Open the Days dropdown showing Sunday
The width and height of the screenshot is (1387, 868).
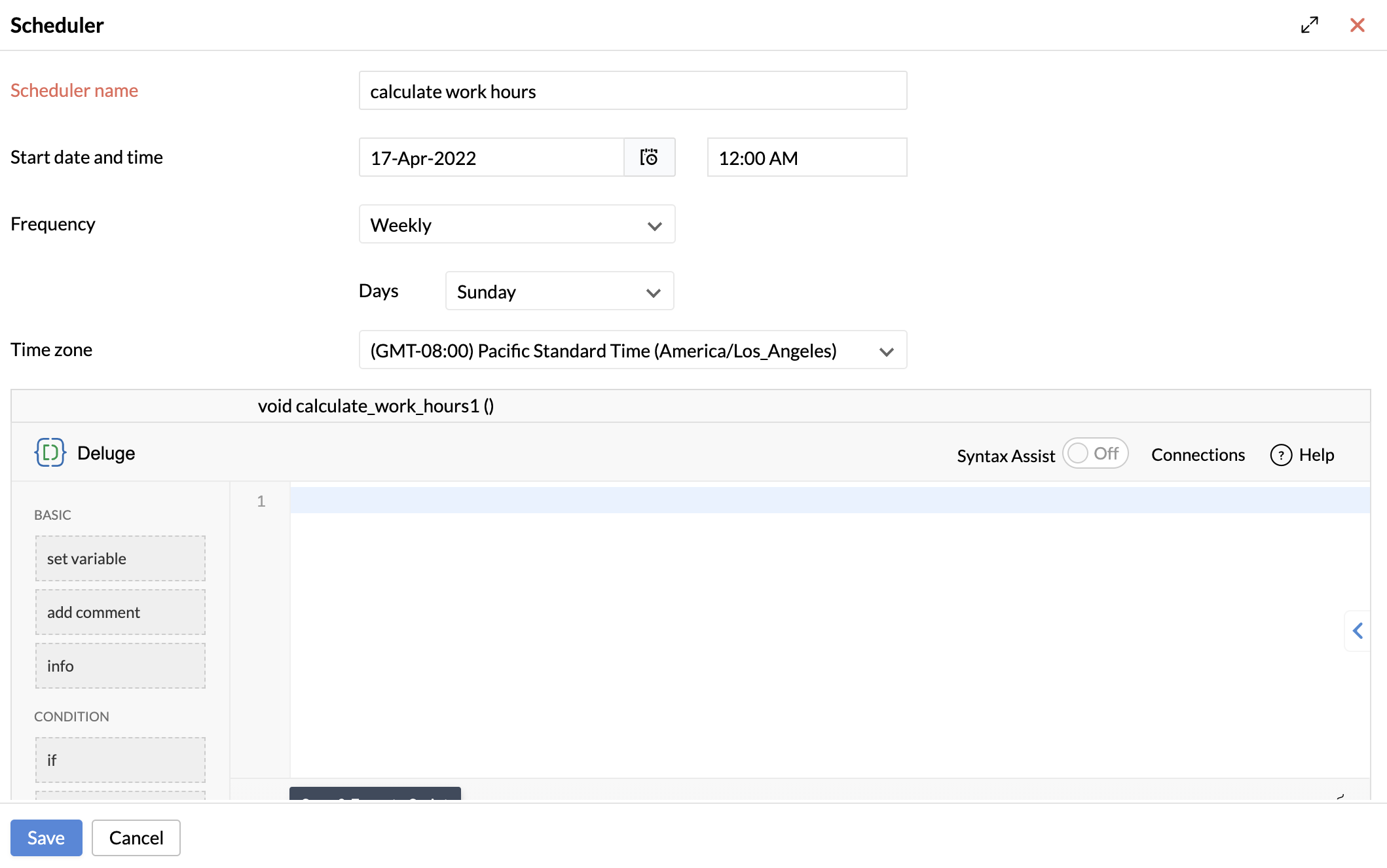tap(559, 291)
